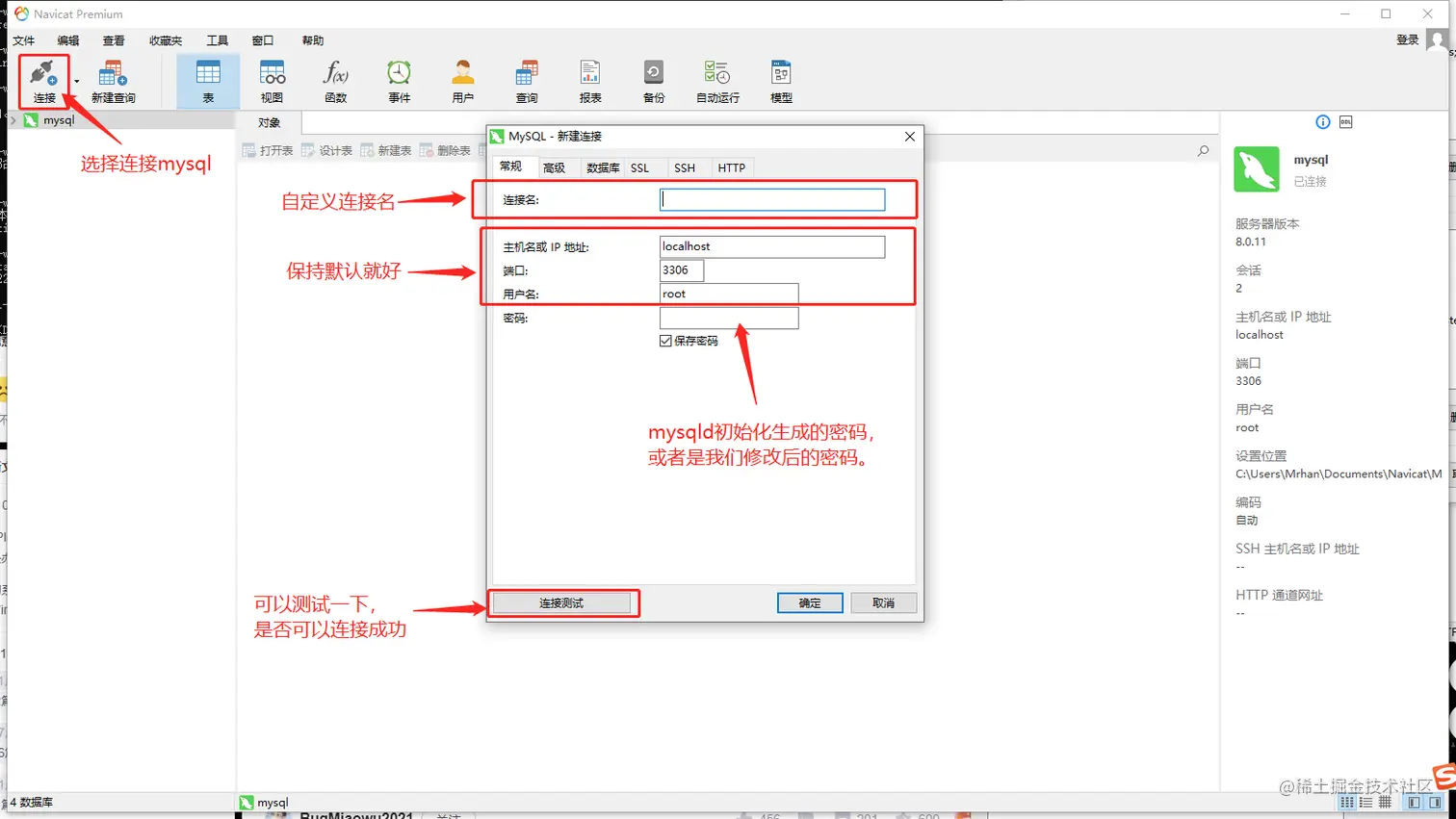Click the 连接测试 button
This screenshot has width=1456, height=819.
click(561, 602)
